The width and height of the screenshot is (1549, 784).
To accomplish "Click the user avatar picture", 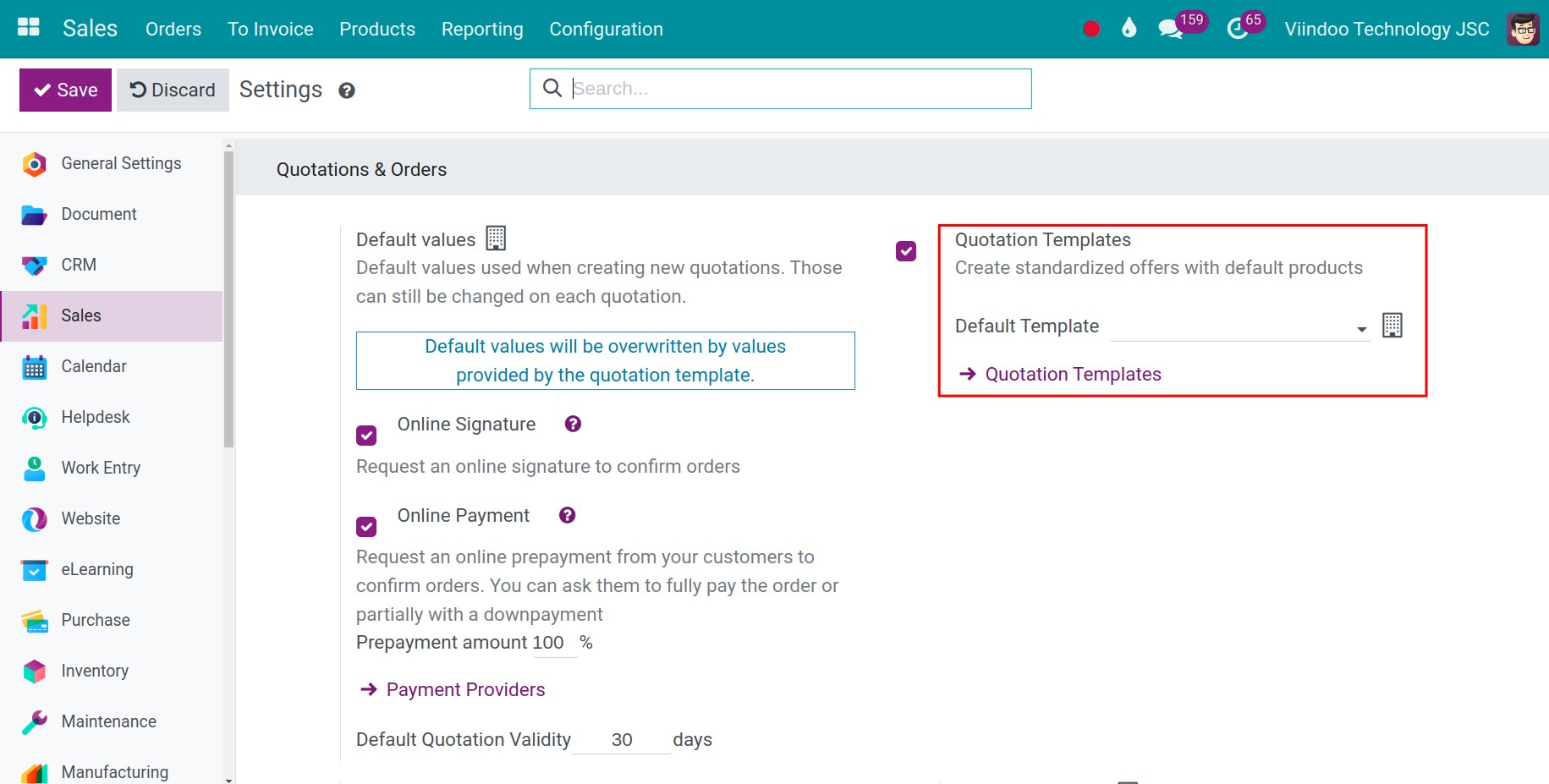I will coord(1523,29).
